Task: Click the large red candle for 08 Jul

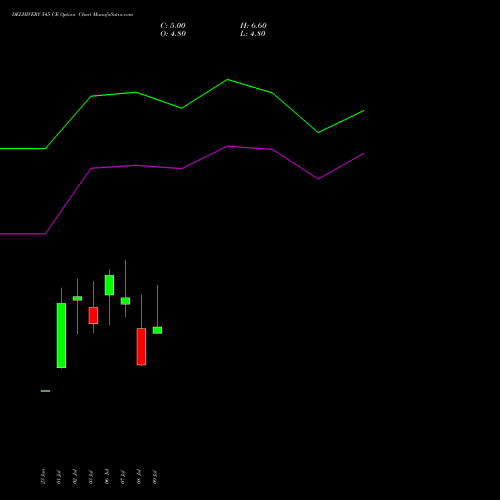Action: 141,347
